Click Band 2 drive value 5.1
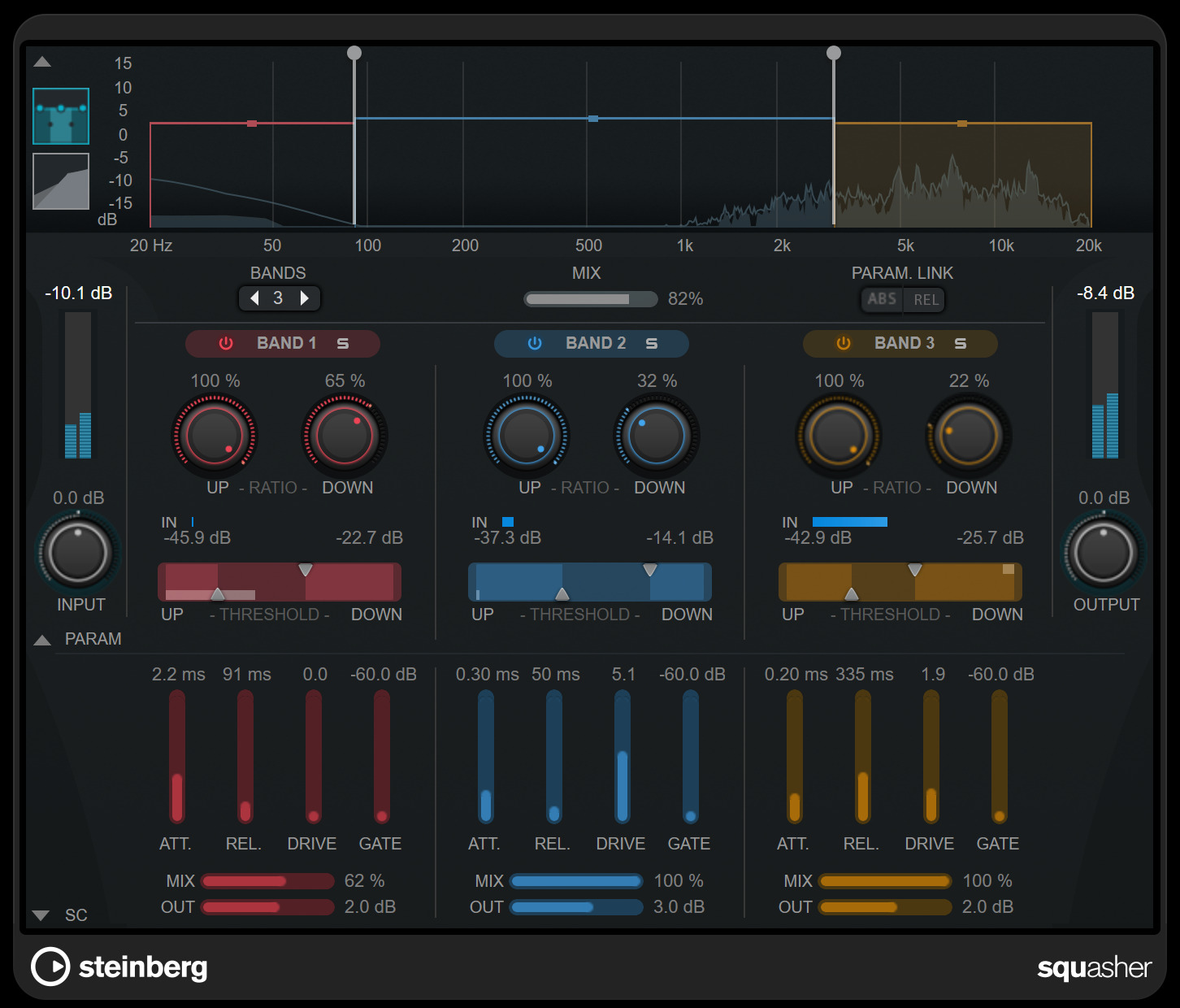This screenshot has width=1180, height=1008. [x=623, y=675]
